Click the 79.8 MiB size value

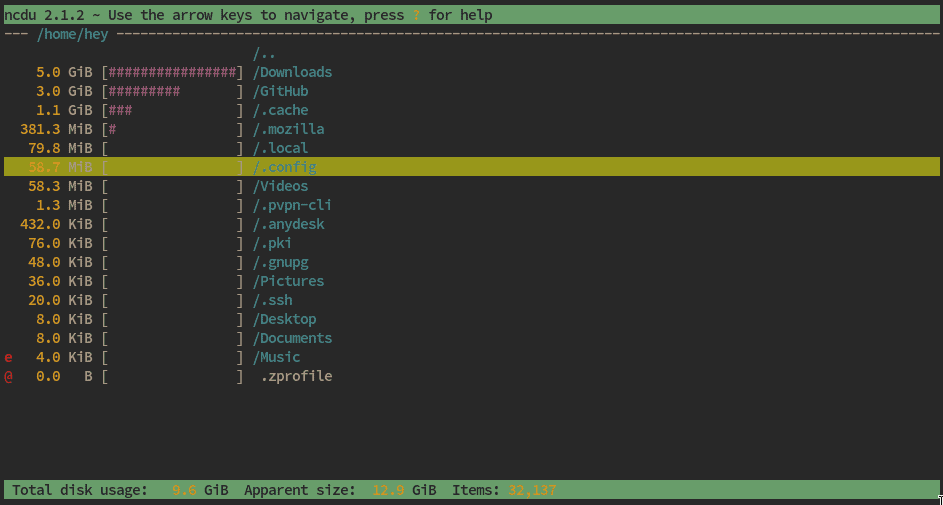pyautogui.click(x=61, y=148)
